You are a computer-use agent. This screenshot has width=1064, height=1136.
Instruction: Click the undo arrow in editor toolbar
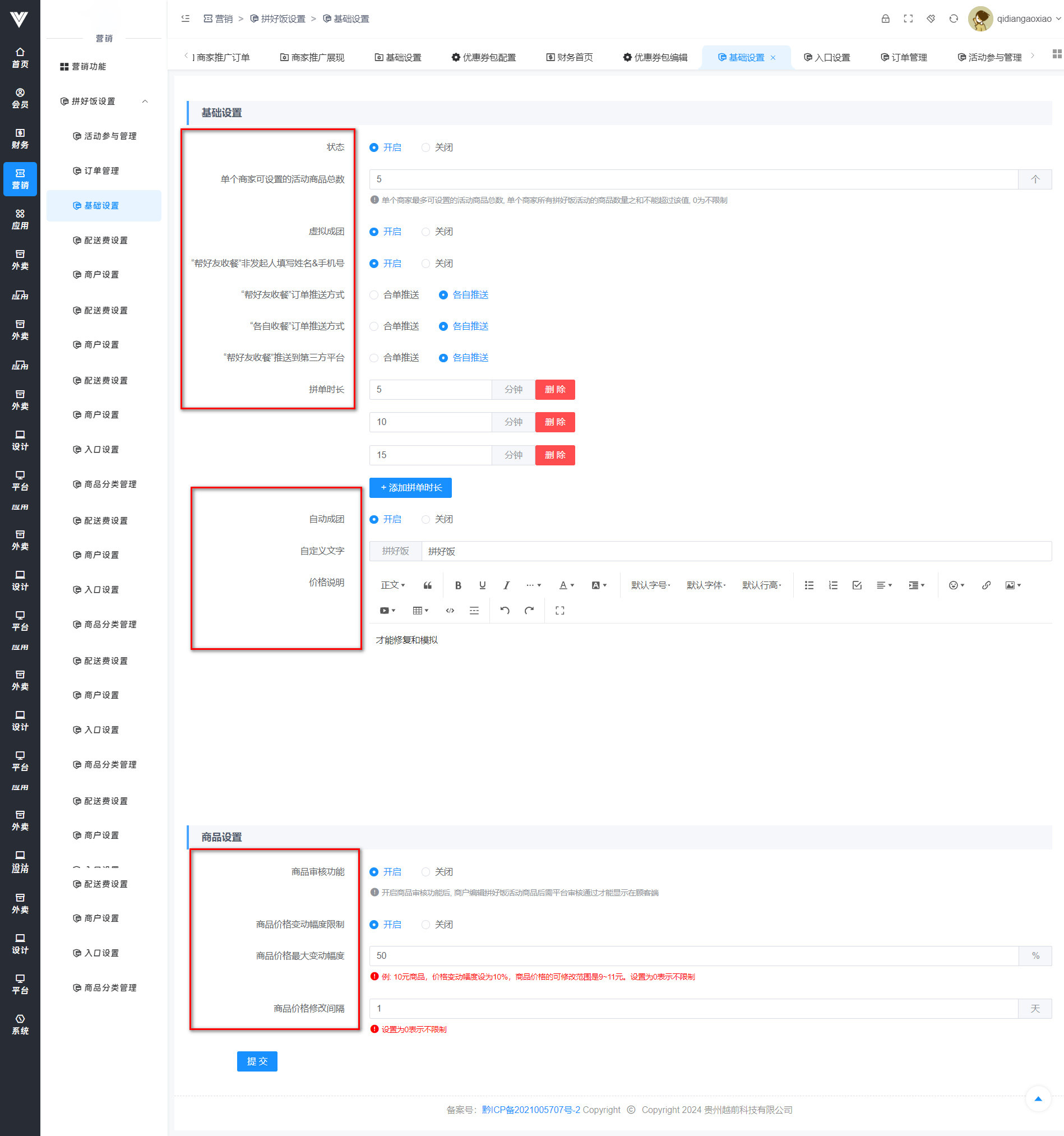505,610
